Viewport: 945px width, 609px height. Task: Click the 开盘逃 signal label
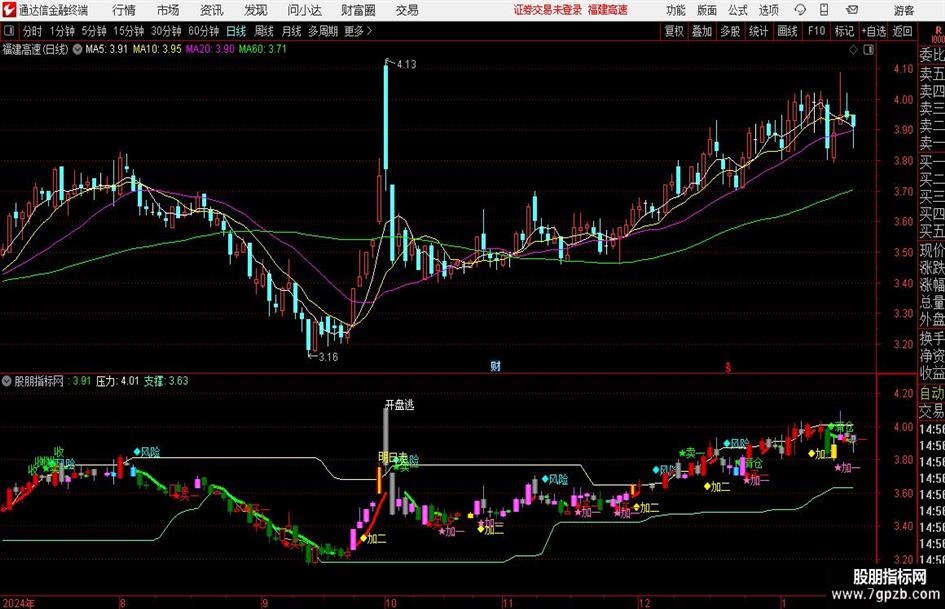[400, 405]
